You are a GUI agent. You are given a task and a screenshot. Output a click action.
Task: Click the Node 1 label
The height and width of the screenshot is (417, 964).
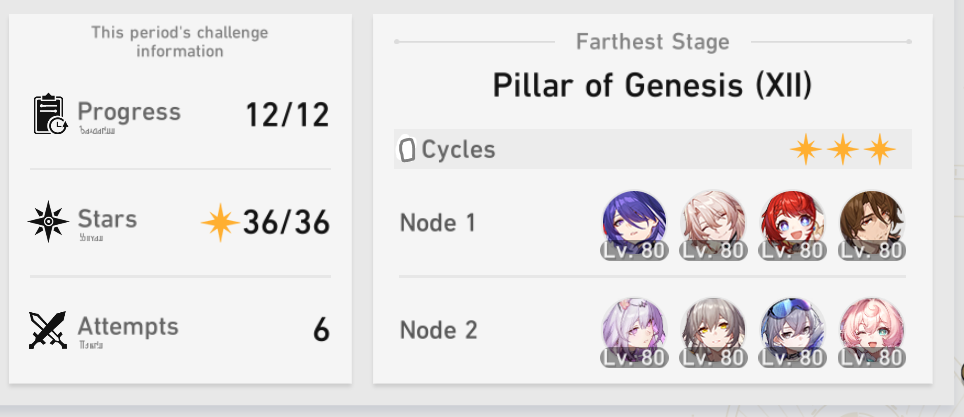coord(438,223)
